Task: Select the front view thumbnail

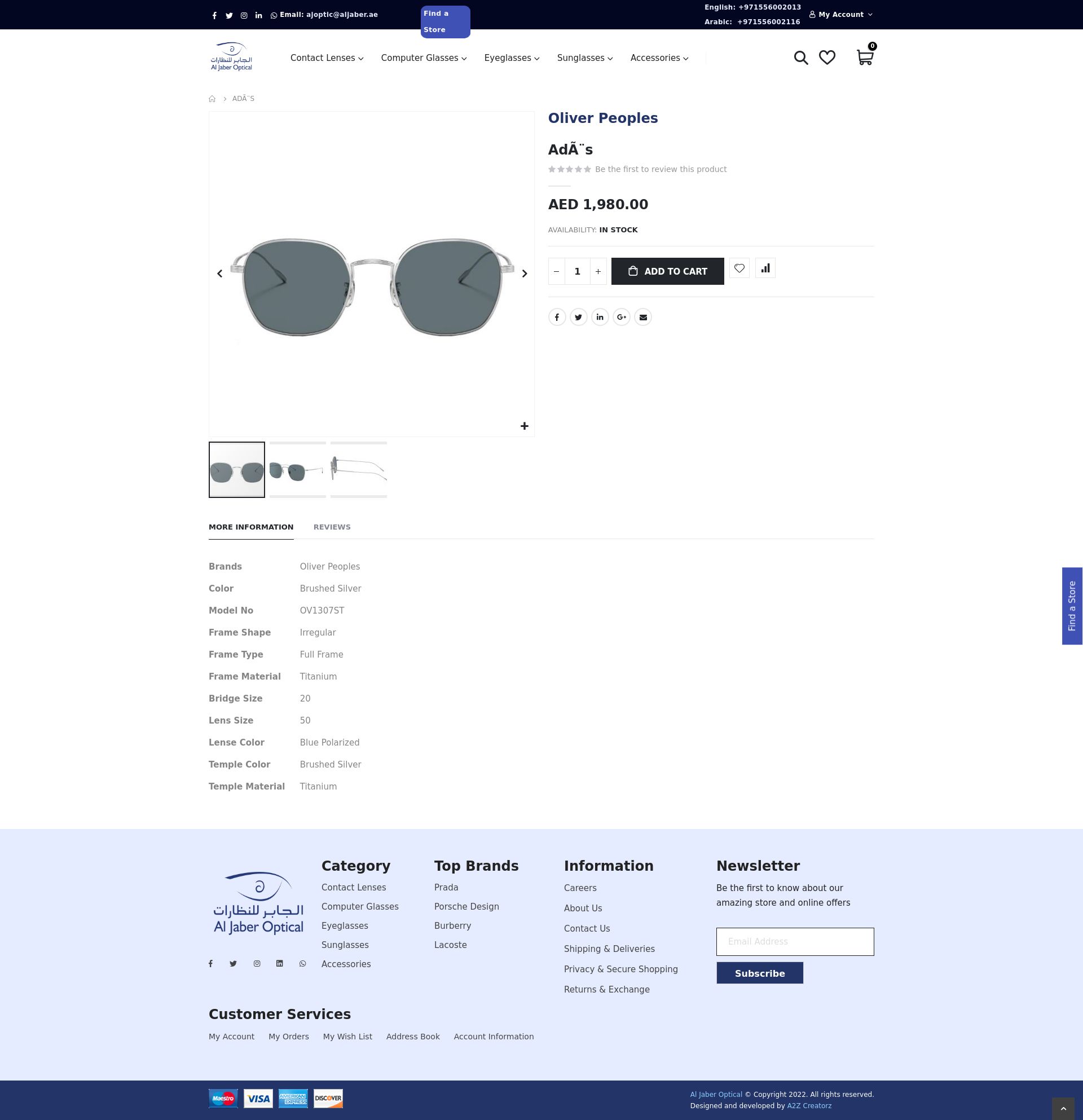Action: point(236,470)
